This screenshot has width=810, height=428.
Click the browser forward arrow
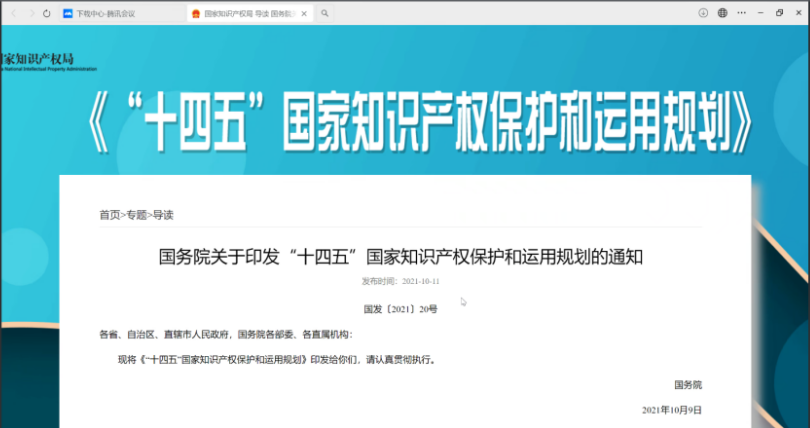29,13
